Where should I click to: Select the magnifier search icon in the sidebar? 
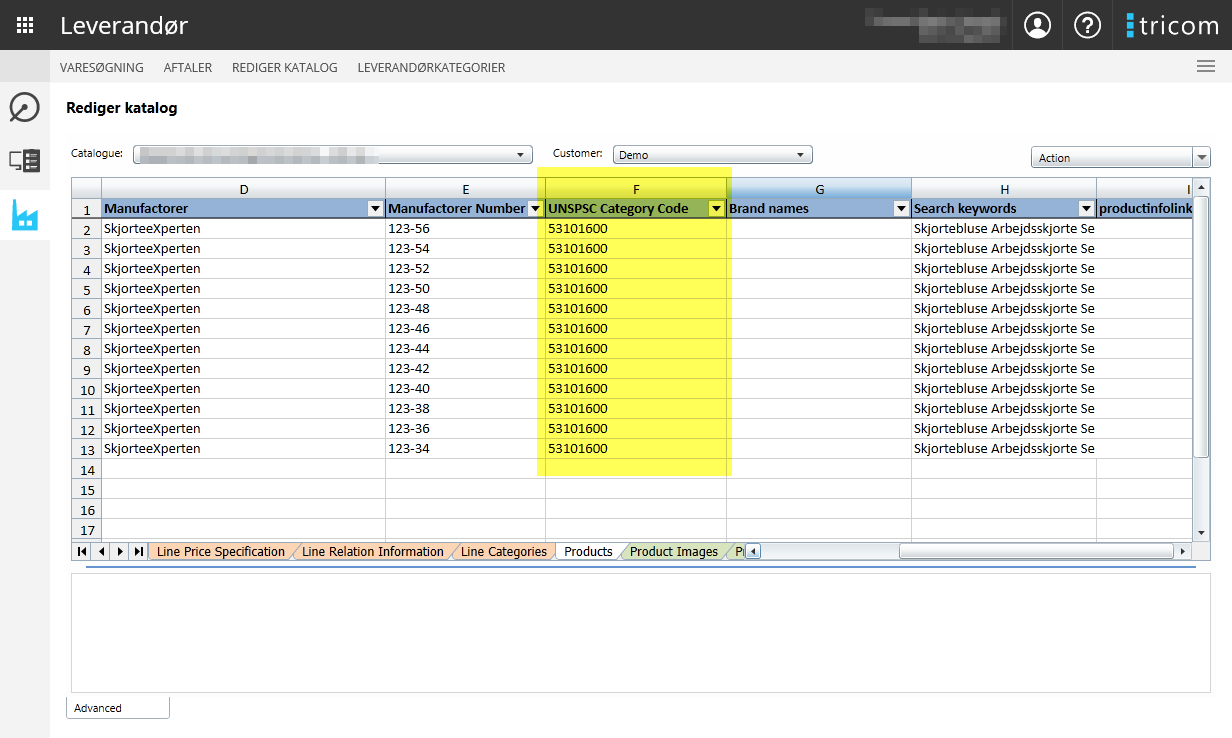(24, 107)
